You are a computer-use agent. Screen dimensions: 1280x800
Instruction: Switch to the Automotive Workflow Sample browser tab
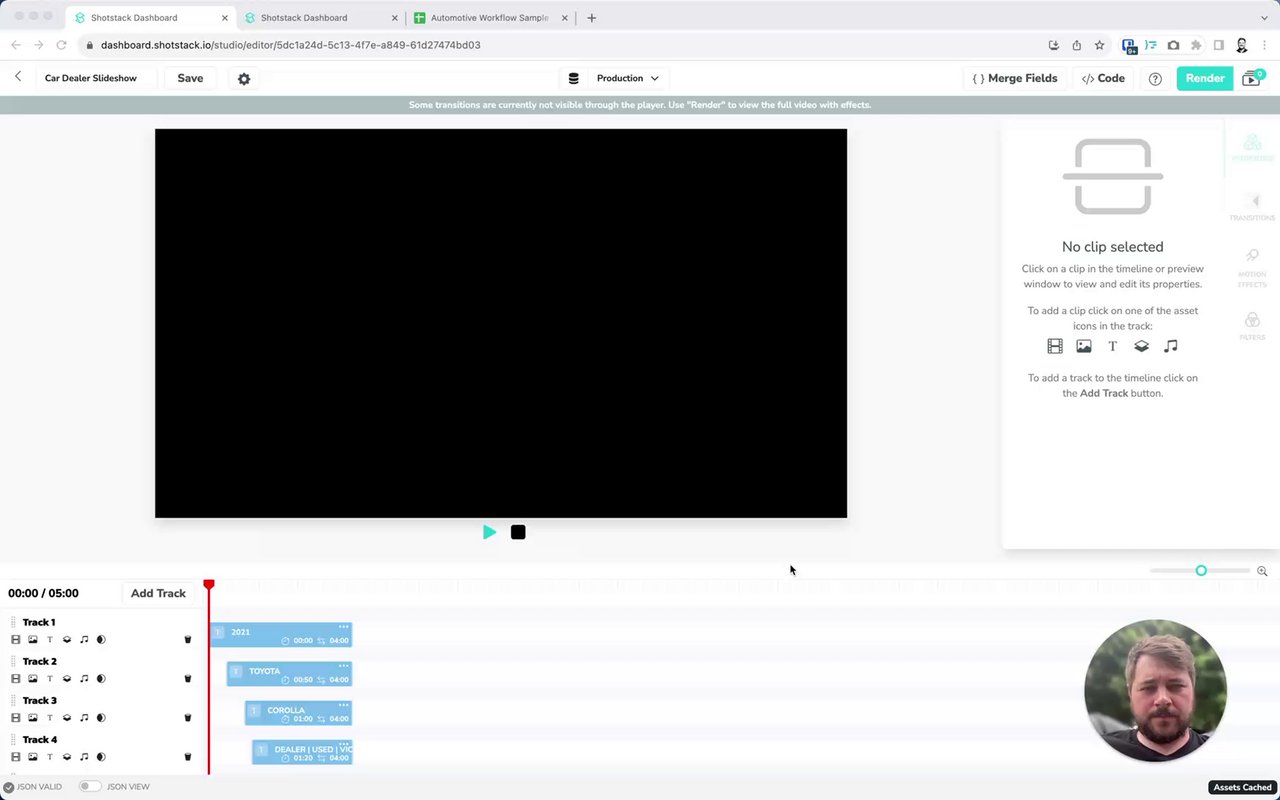[x=491, y=18]
